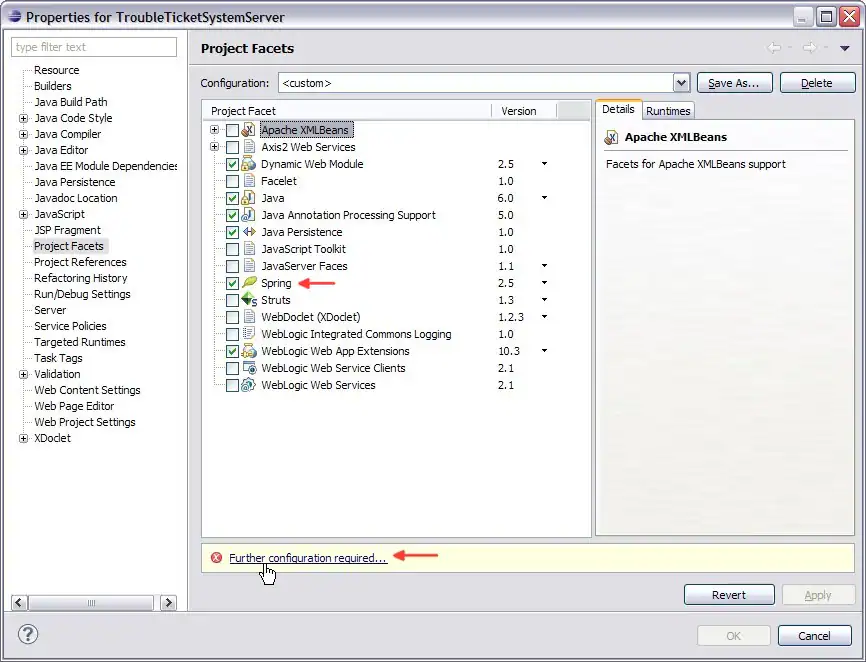Select Server in properties tree
This screenshot has width=866, height=662.
pyautogui.click(x=50, y=310)
